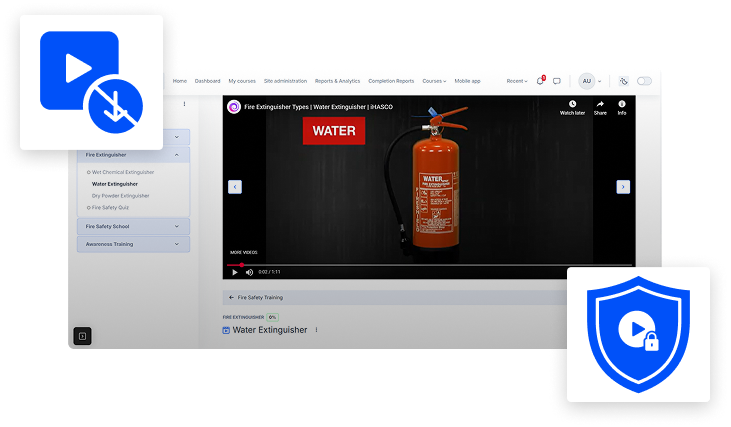Go to previous activity arrow
Screen dimensions: 731x427
[235, 187]
